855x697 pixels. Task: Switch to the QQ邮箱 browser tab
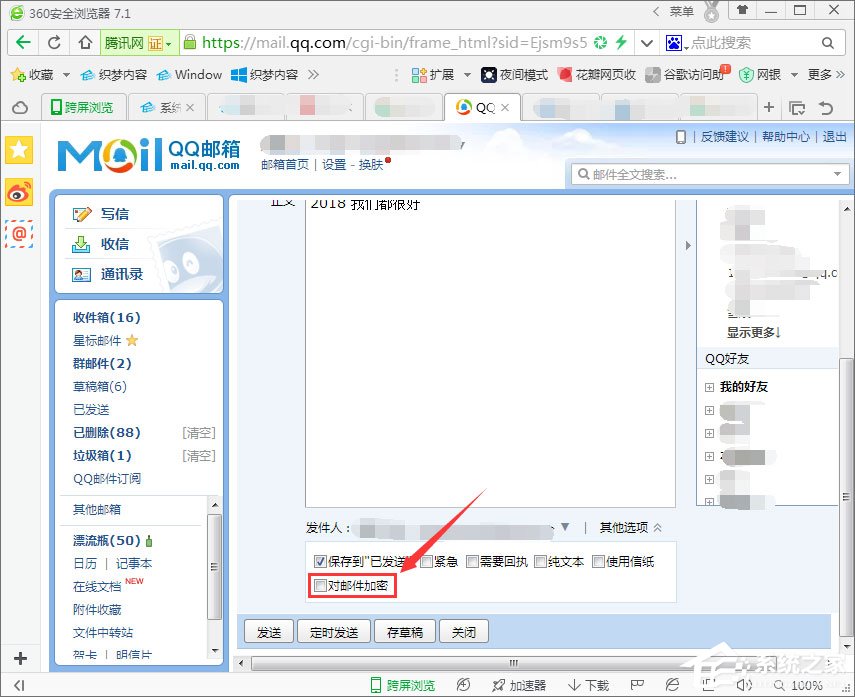483,107
